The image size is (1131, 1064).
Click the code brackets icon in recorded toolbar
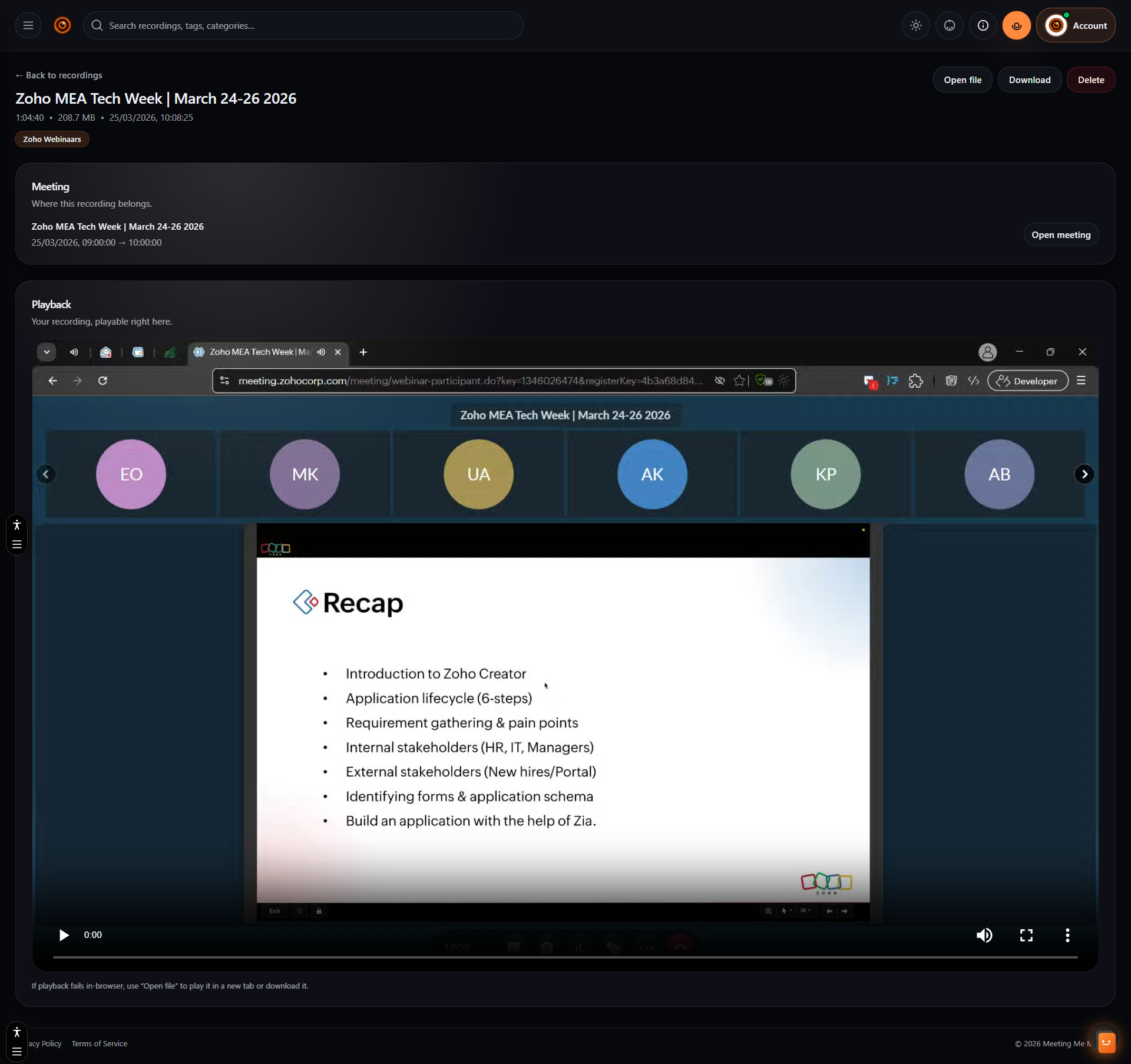pos(973,381)
